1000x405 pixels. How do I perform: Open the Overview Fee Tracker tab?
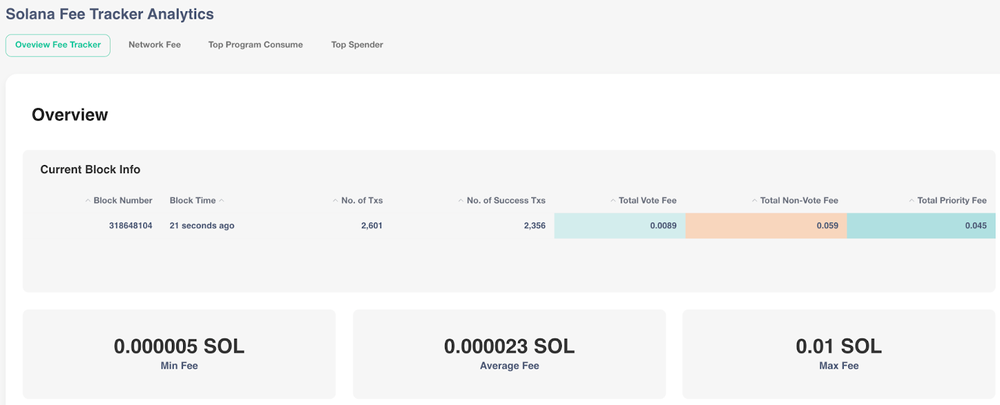tap(58, 45)
